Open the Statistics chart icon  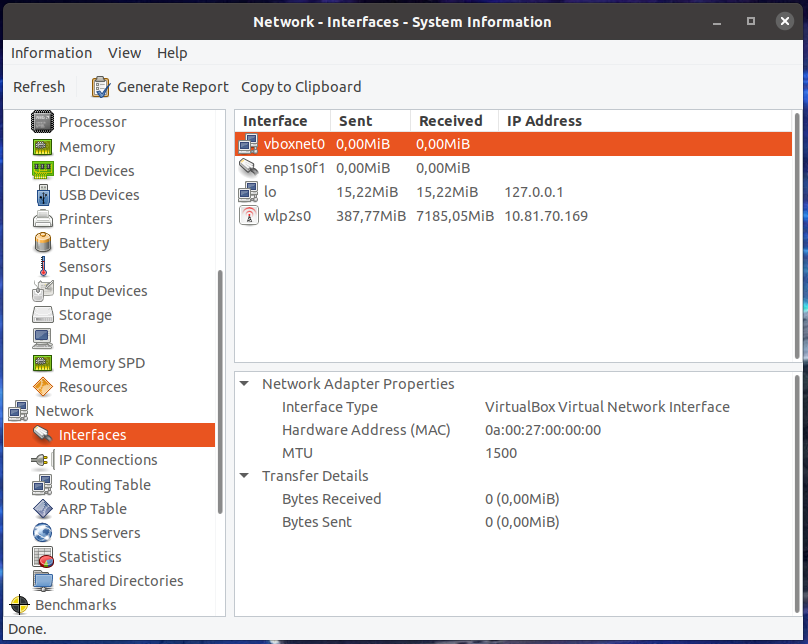coord(42,557)
